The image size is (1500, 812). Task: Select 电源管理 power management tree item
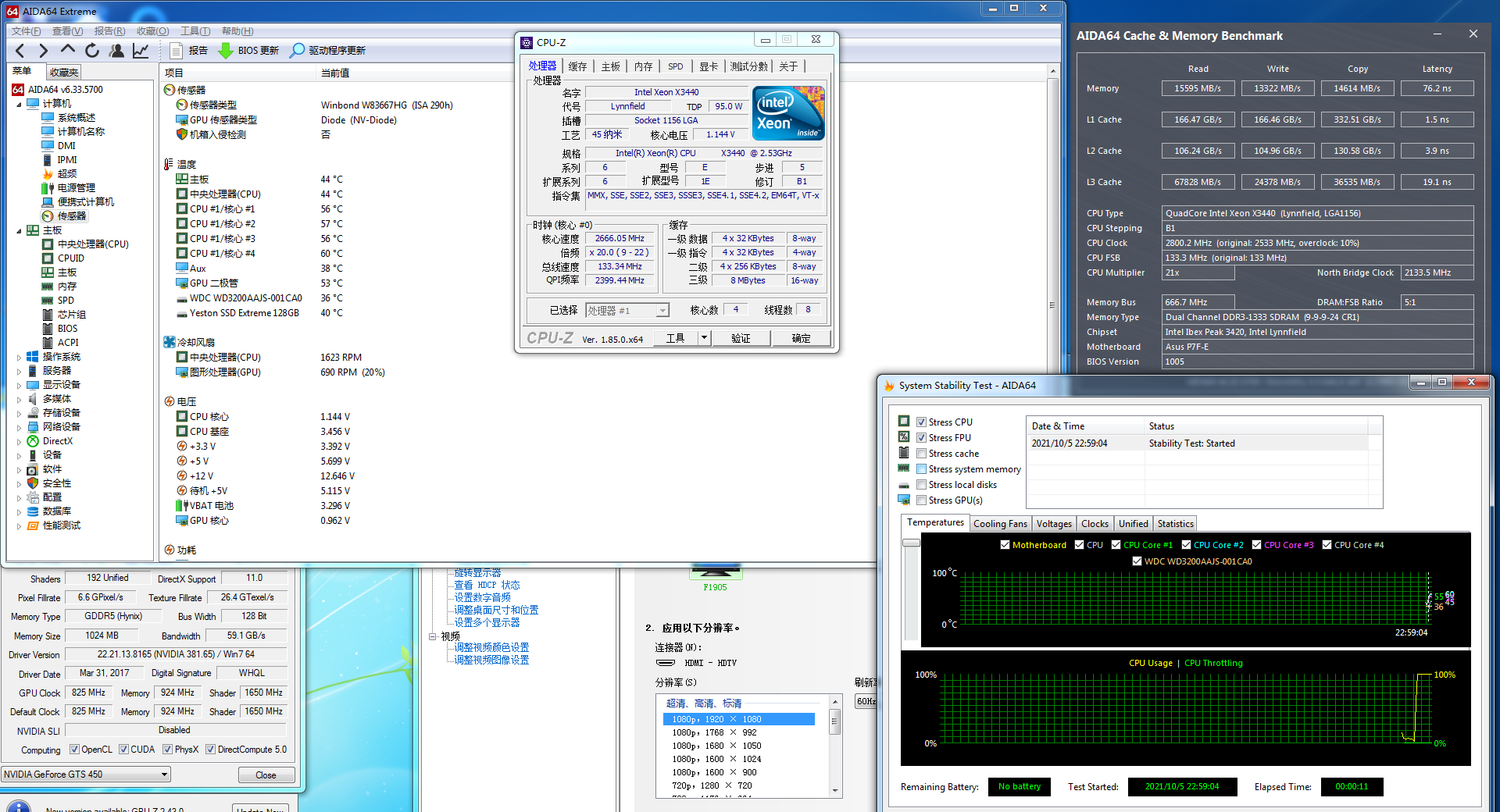coord(77,188)
